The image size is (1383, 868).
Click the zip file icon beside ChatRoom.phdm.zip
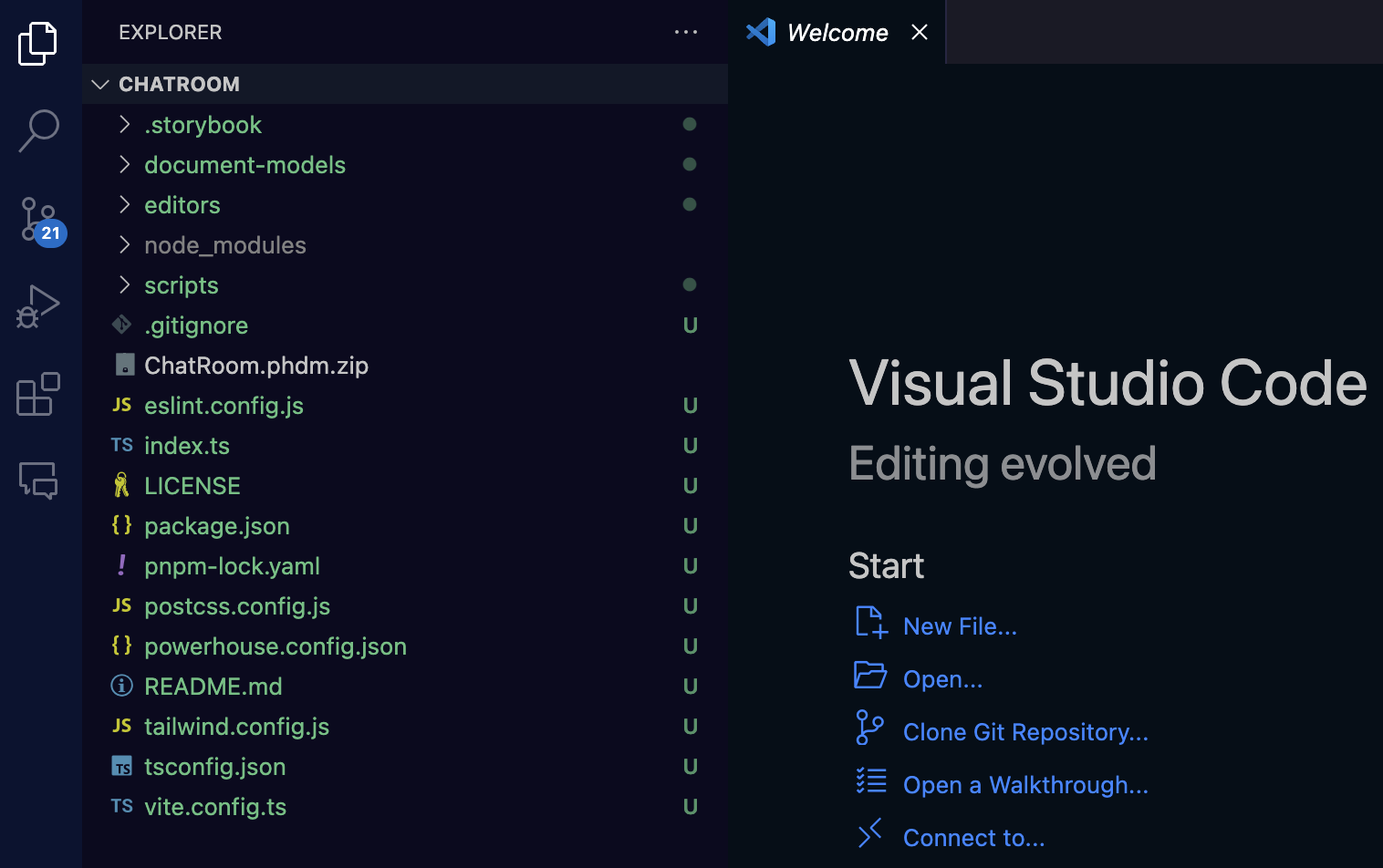point(125,365)
